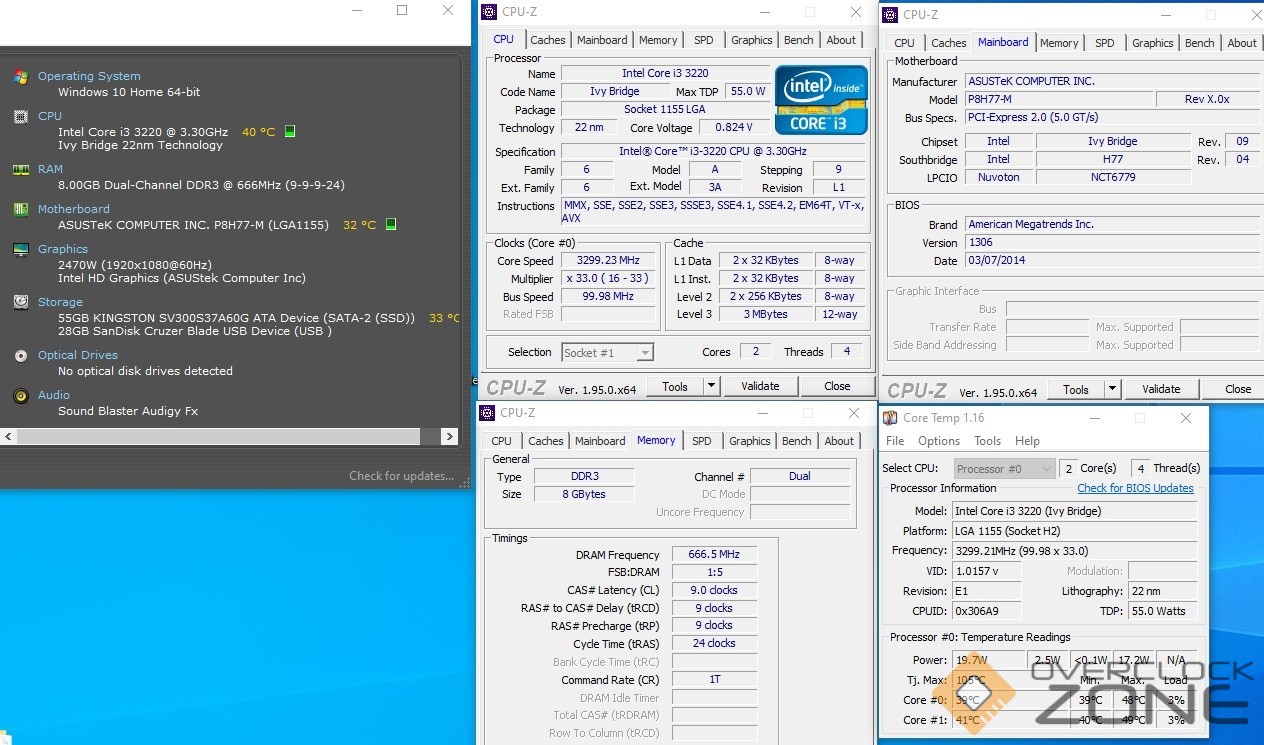Open Graphics tab in CPU-Z Mainboard window
Image resolution: width=1264 pixels, height=745 pixels.
[1153, 43]
